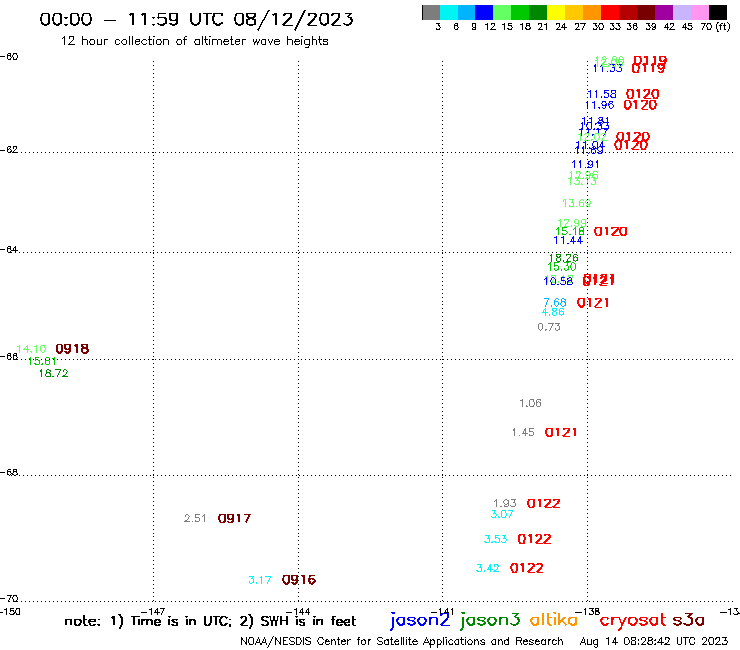Click the 0121 label beside 1.45

tap(561, 432)
